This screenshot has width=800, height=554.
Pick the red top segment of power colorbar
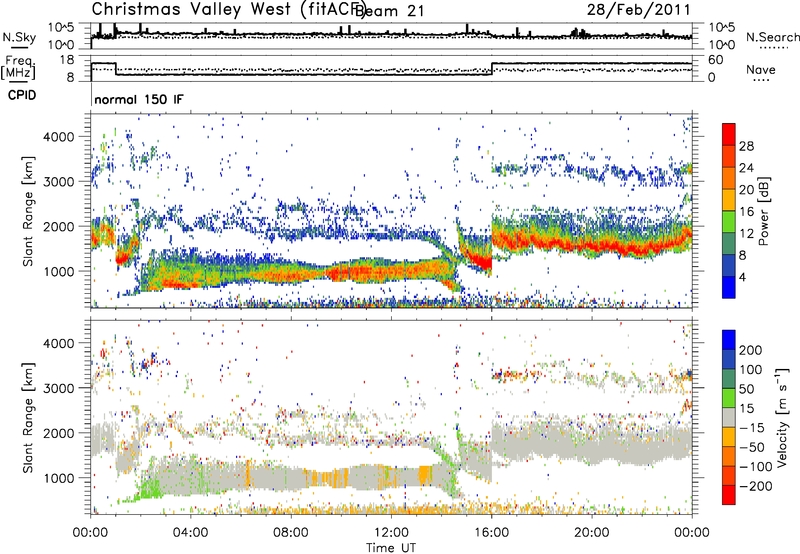pos(729,134)
